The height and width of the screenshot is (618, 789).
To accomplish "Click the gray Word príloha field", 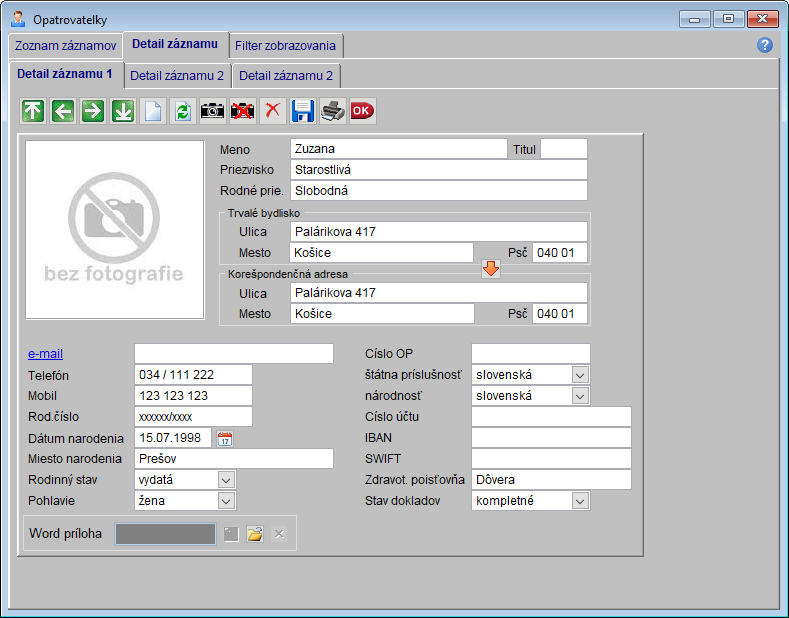I will pyautogui.click(x=166, y=534).
